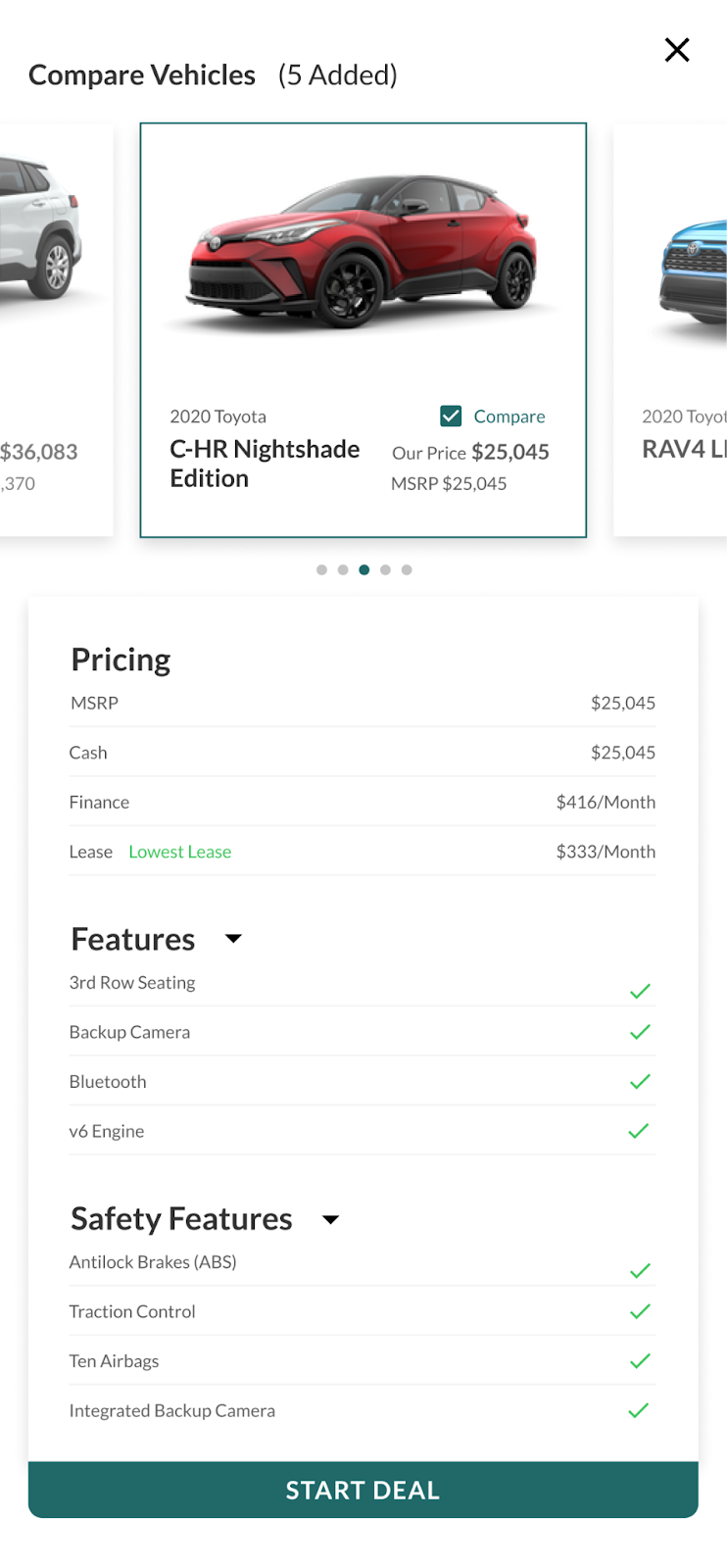727x1568 pixels.
Task: Click the Traction Control checkmark
Action: [640, 1311]
